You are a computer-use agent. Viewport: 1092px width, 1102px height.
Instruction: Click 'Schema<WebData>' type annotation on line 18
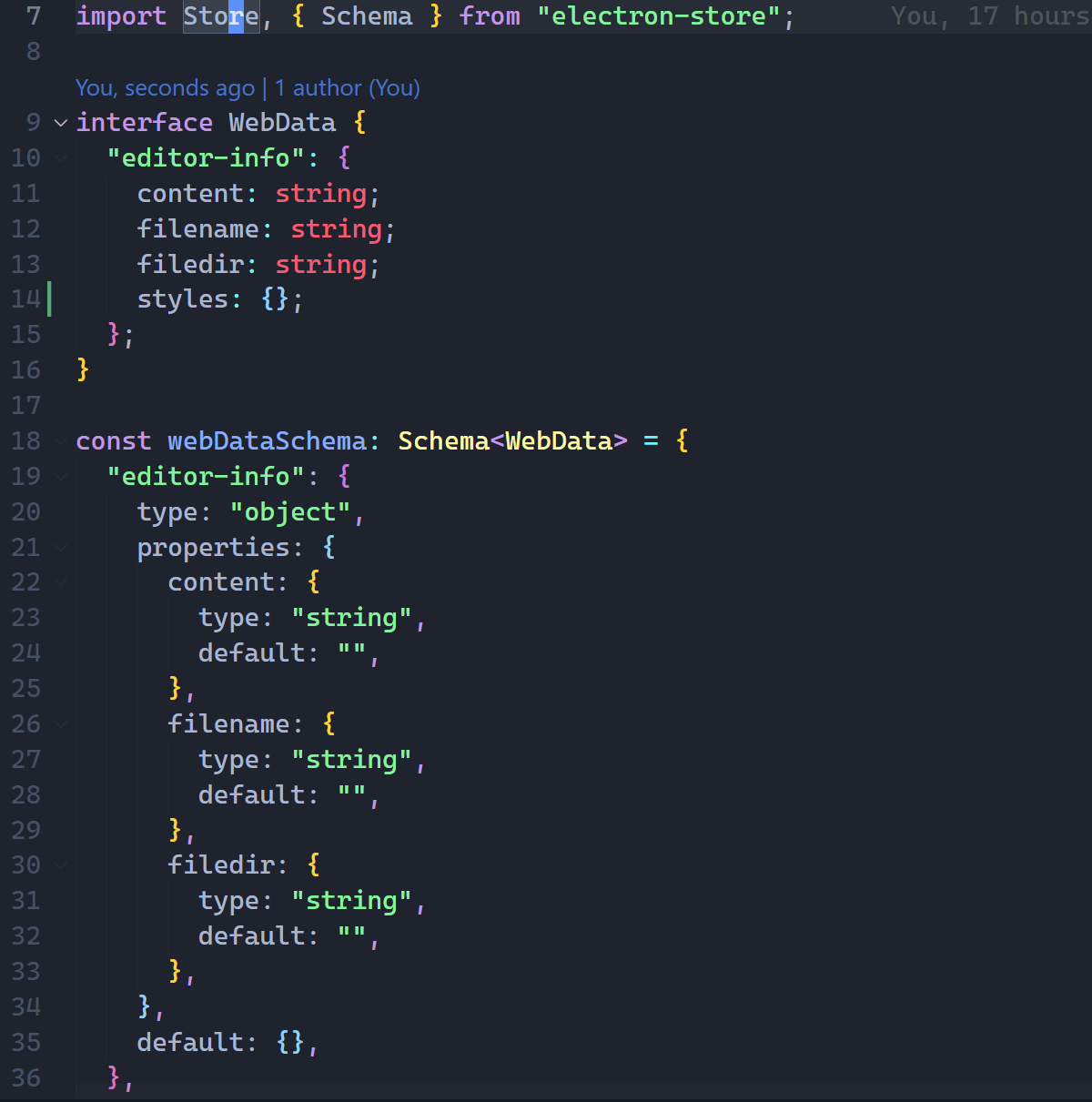(x=512, y=441)
